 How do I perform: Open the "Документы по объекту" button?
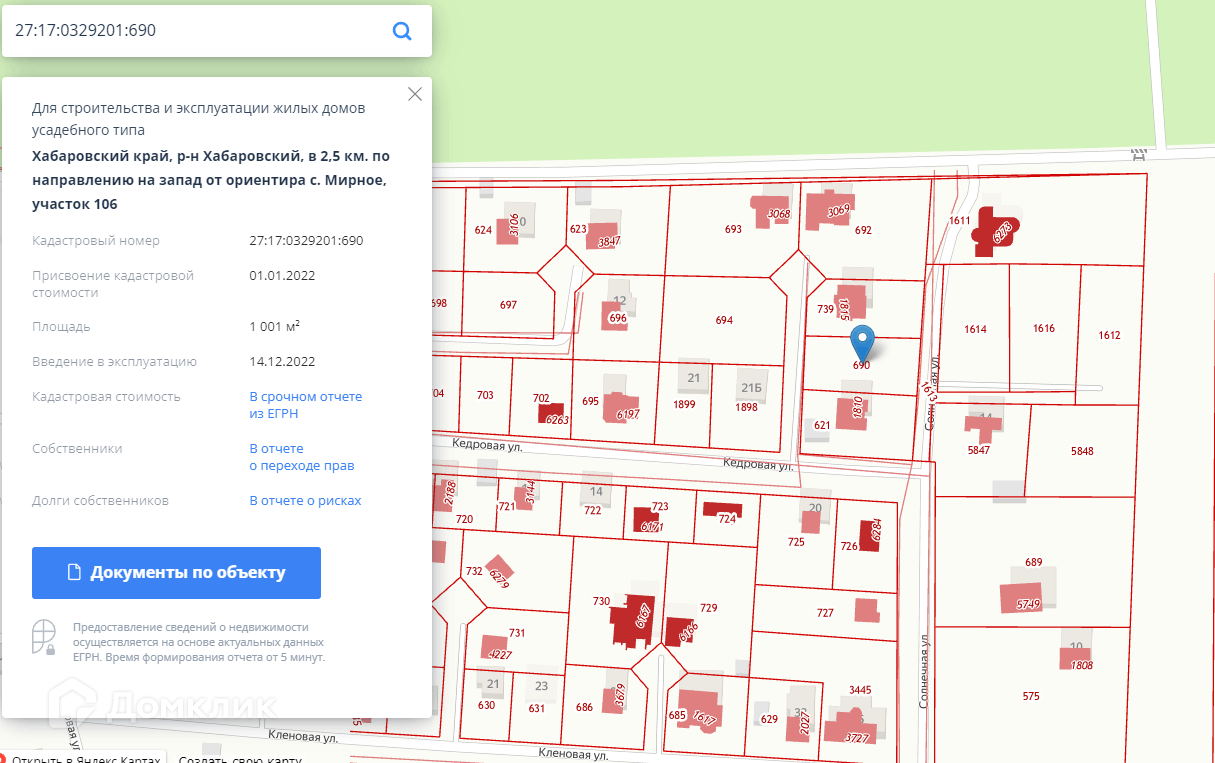(x=176, y=573)
